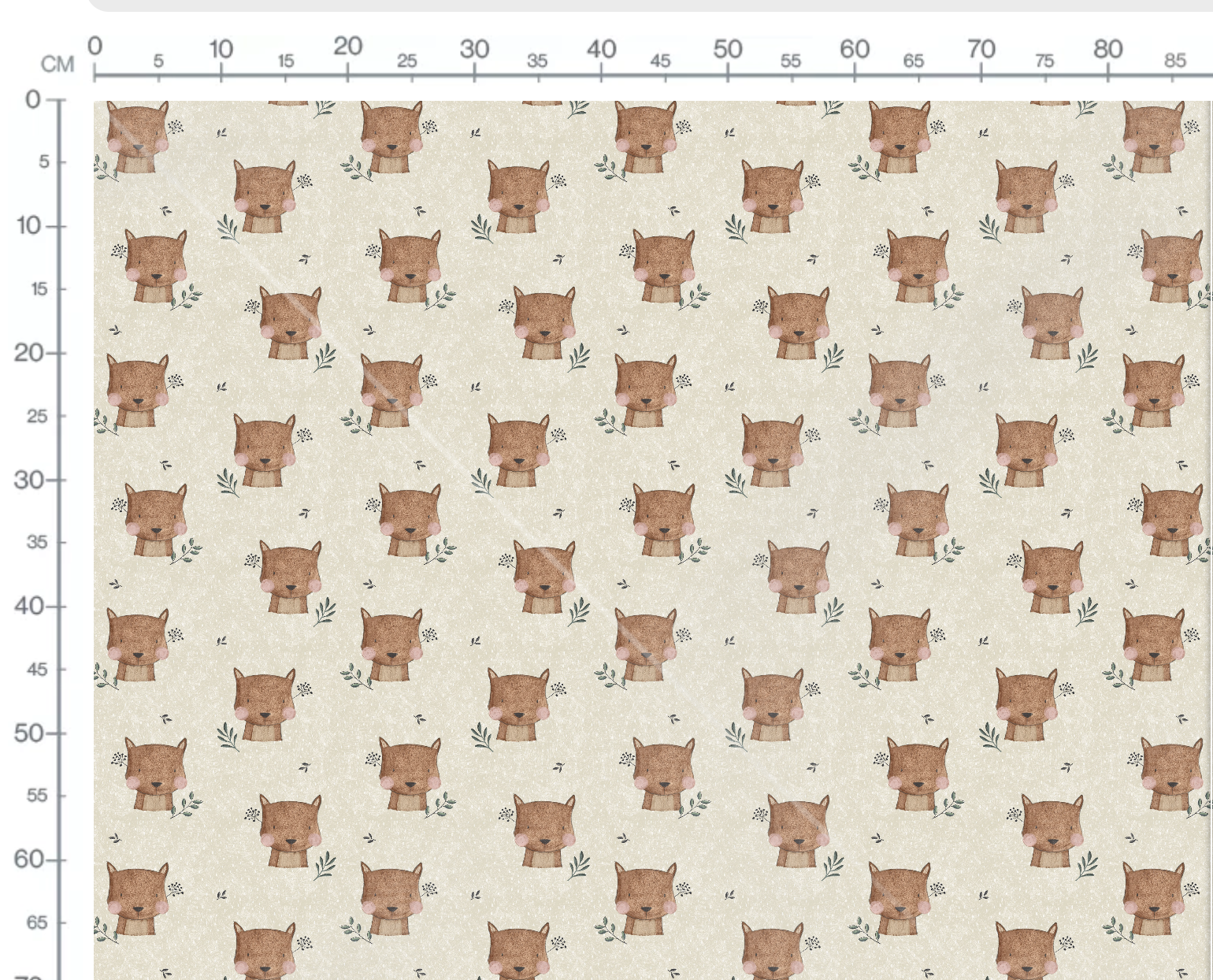Click the 30 mark on the vertical ruler
The width and height of the screenshot is (1213, 980).
[29, 480]
